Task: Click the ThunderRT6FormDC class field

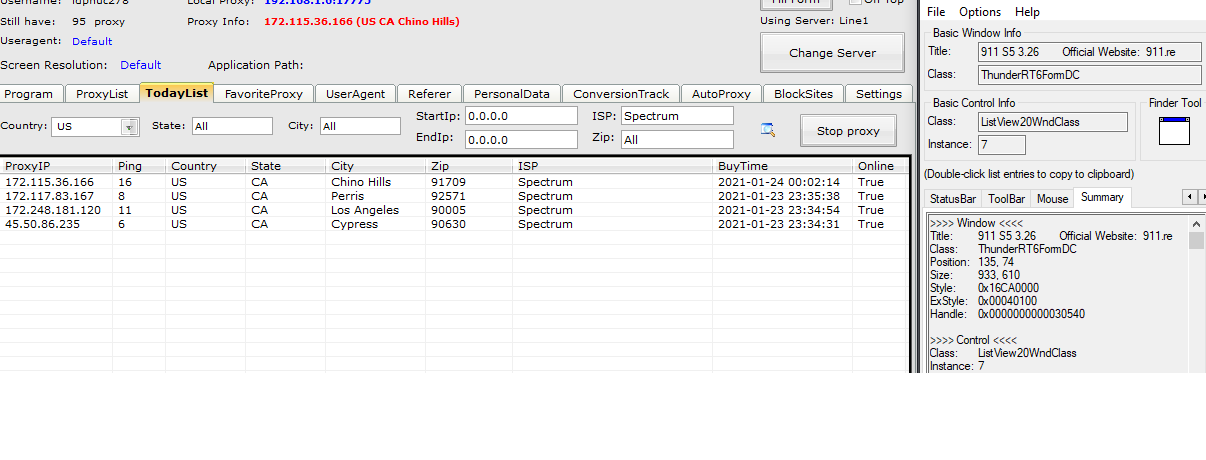Action: (1090, 75)
